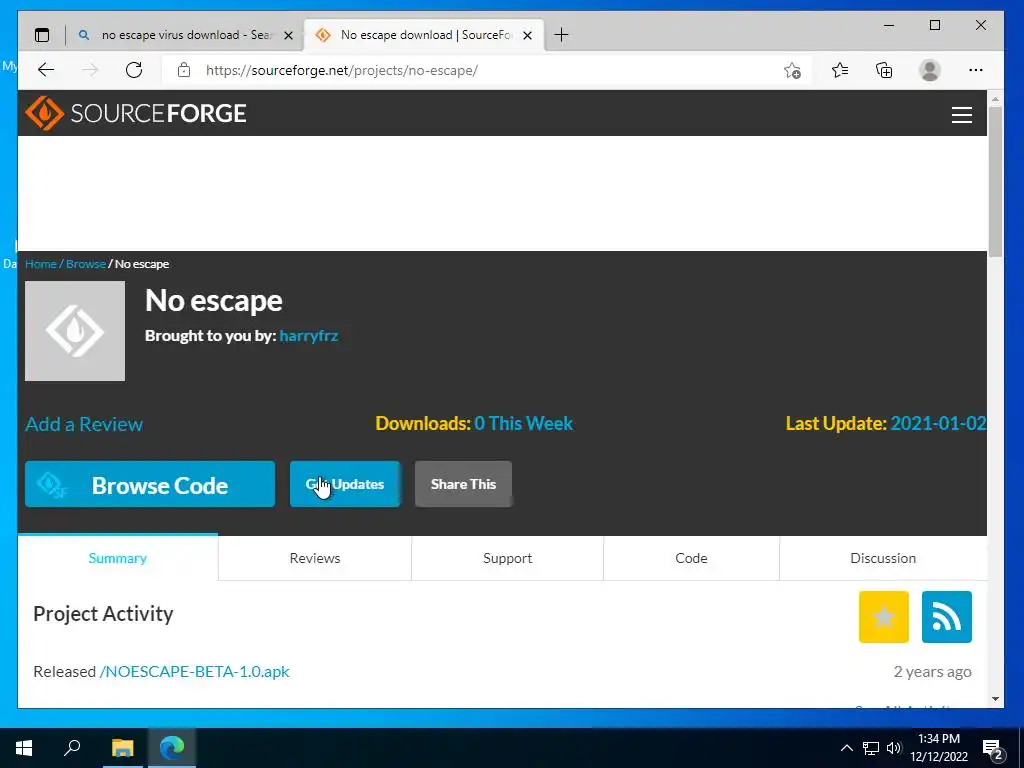Click the SourceForge logo
The image size is (1024, 768).
click(136, 113)
